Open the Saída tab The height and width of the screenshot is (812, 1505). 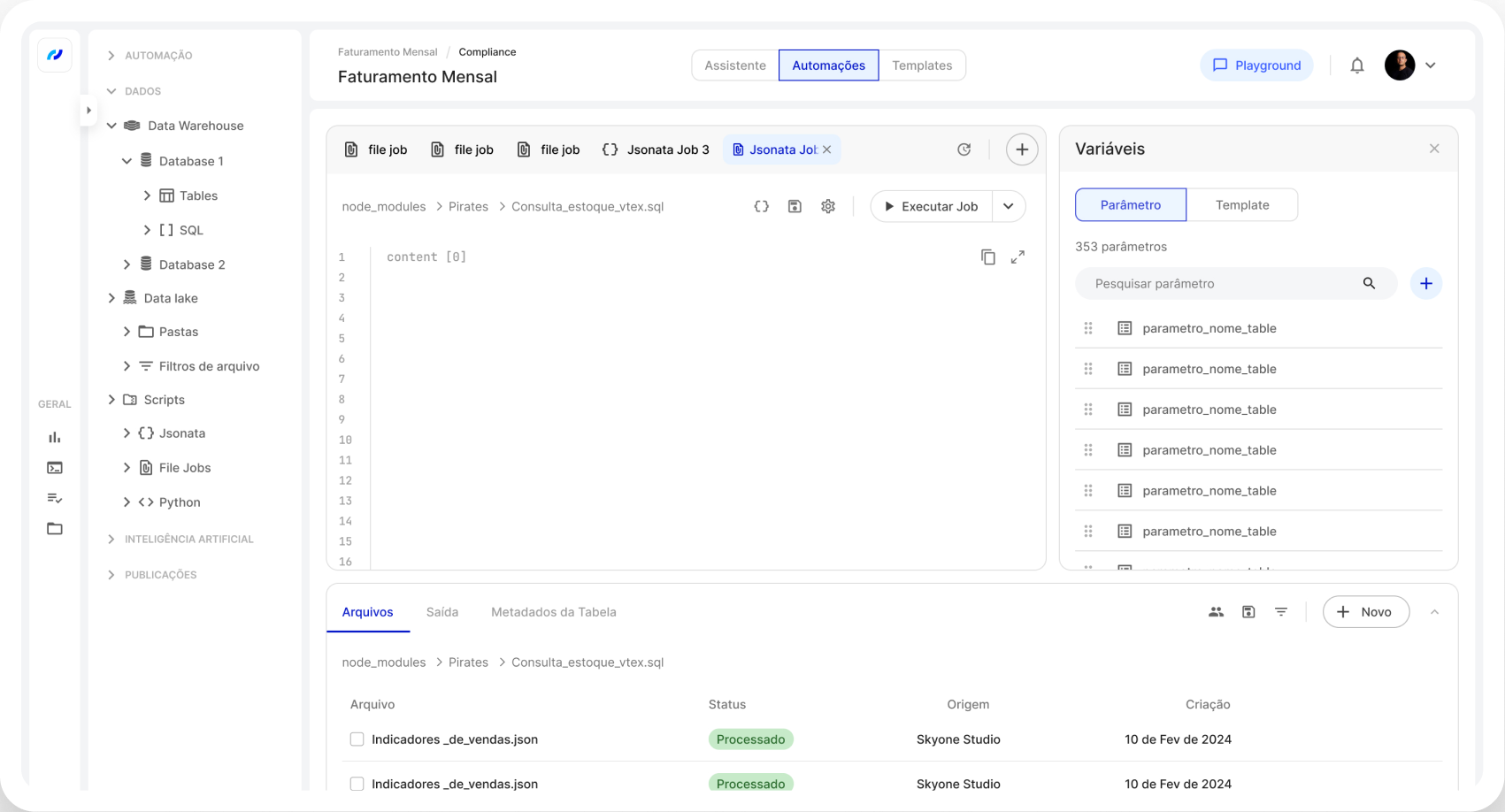(442, 612)
